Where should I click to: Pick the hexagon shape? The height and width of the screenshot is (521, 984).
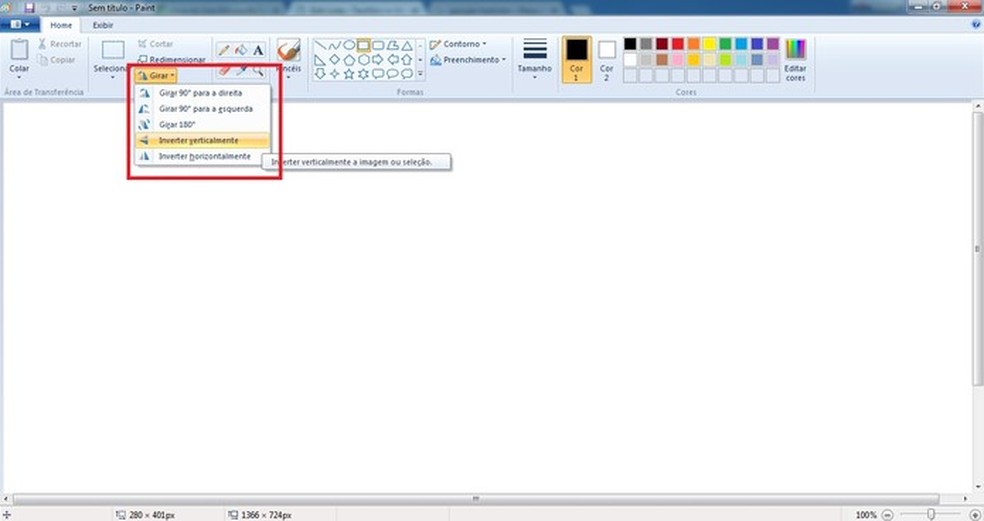point(363,60)
